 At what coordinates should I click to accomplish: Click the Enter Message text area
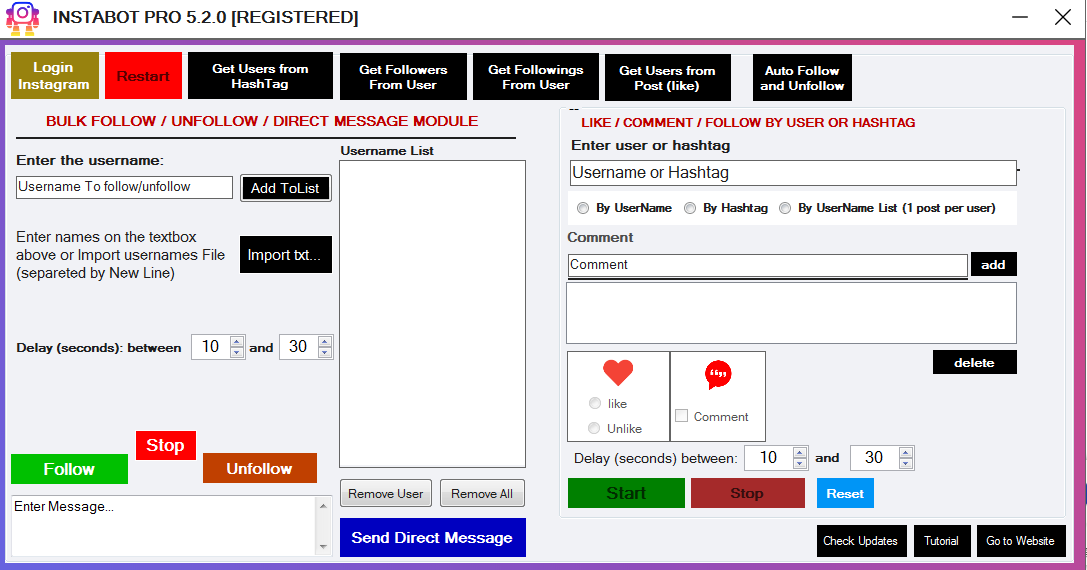pyautogui.click(x=164, y=525)
